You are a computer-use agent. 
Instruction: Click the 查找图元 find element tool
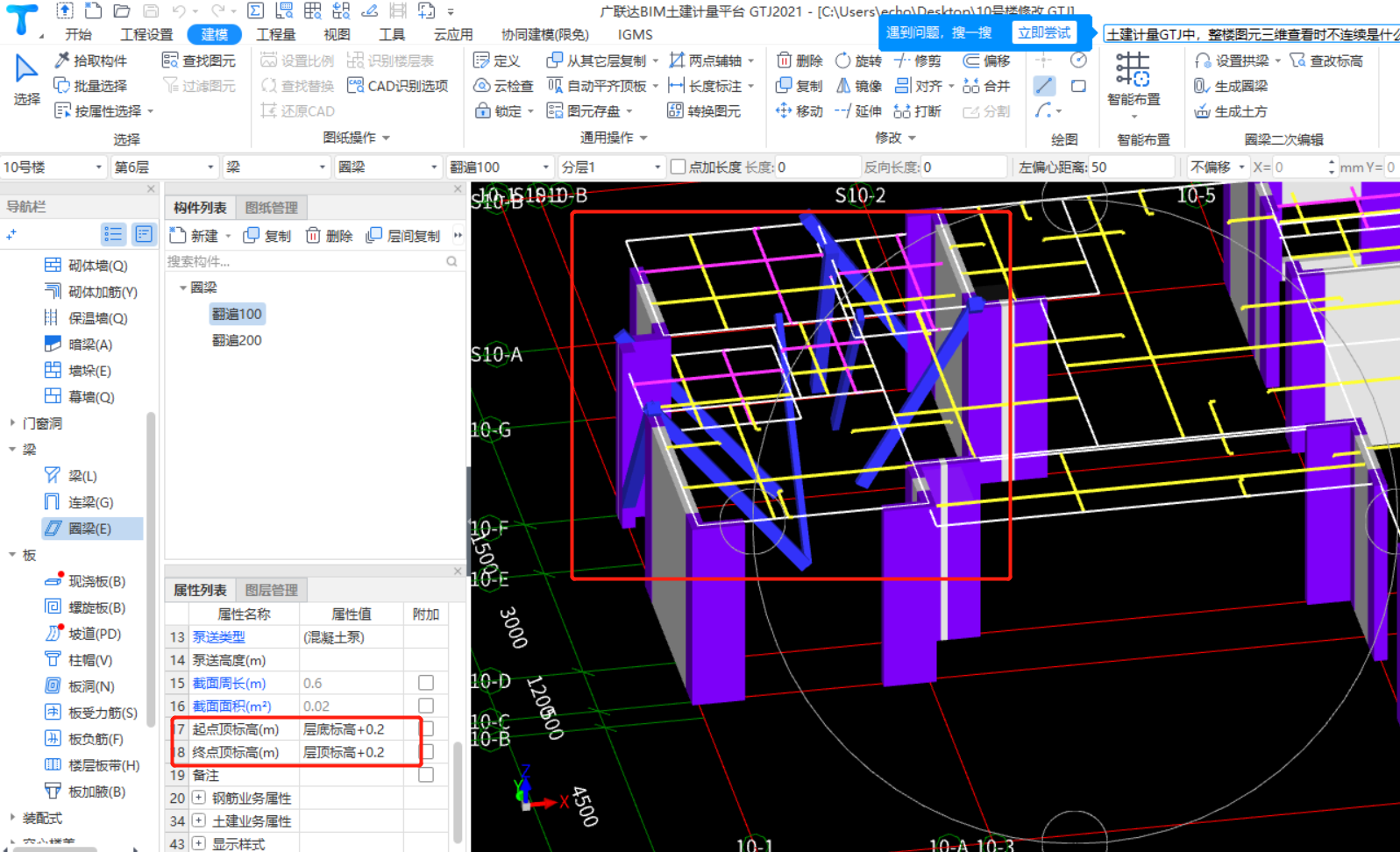(199, 60)
